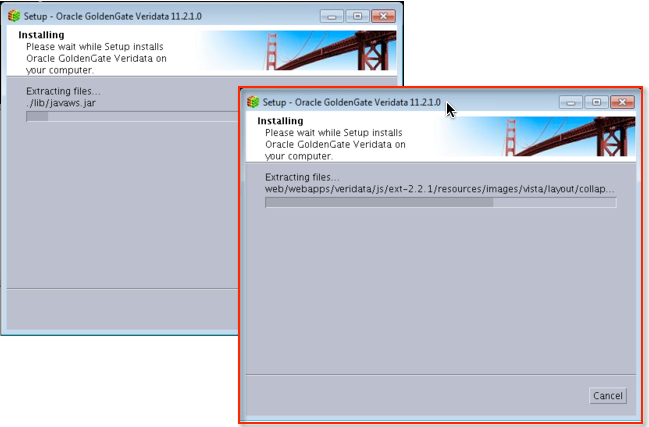The image size is (649, 427).
Task: Maximize the front Setup window
Action: 596,102
